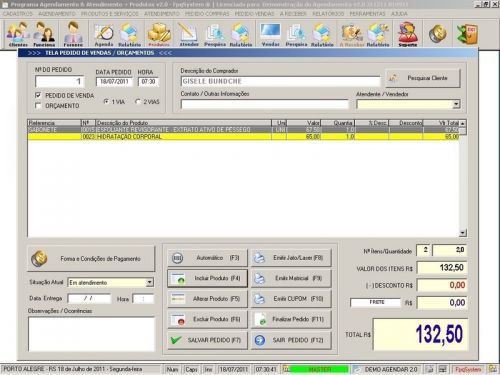Image resolution: width=500 pixels, height=375 pixels.
Task: Click the FpqSystem status bar entry
Action: [468, 369]
